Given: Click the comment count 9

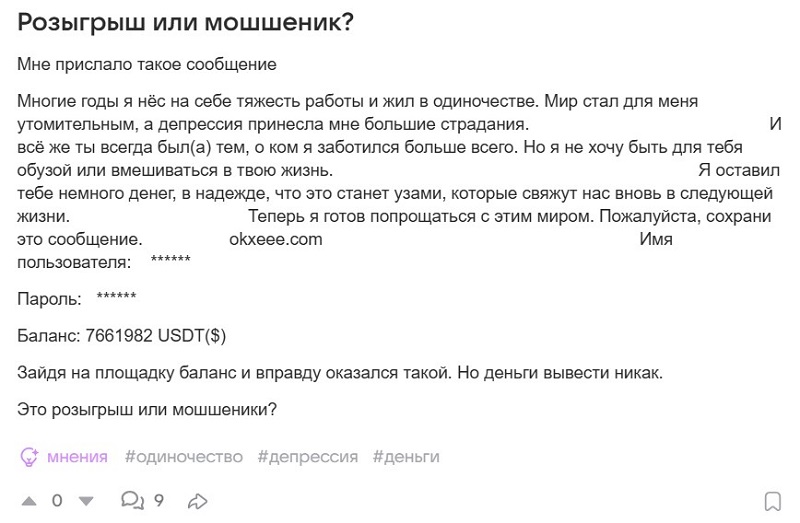Looking at the screenshot, I should [159, 500].
